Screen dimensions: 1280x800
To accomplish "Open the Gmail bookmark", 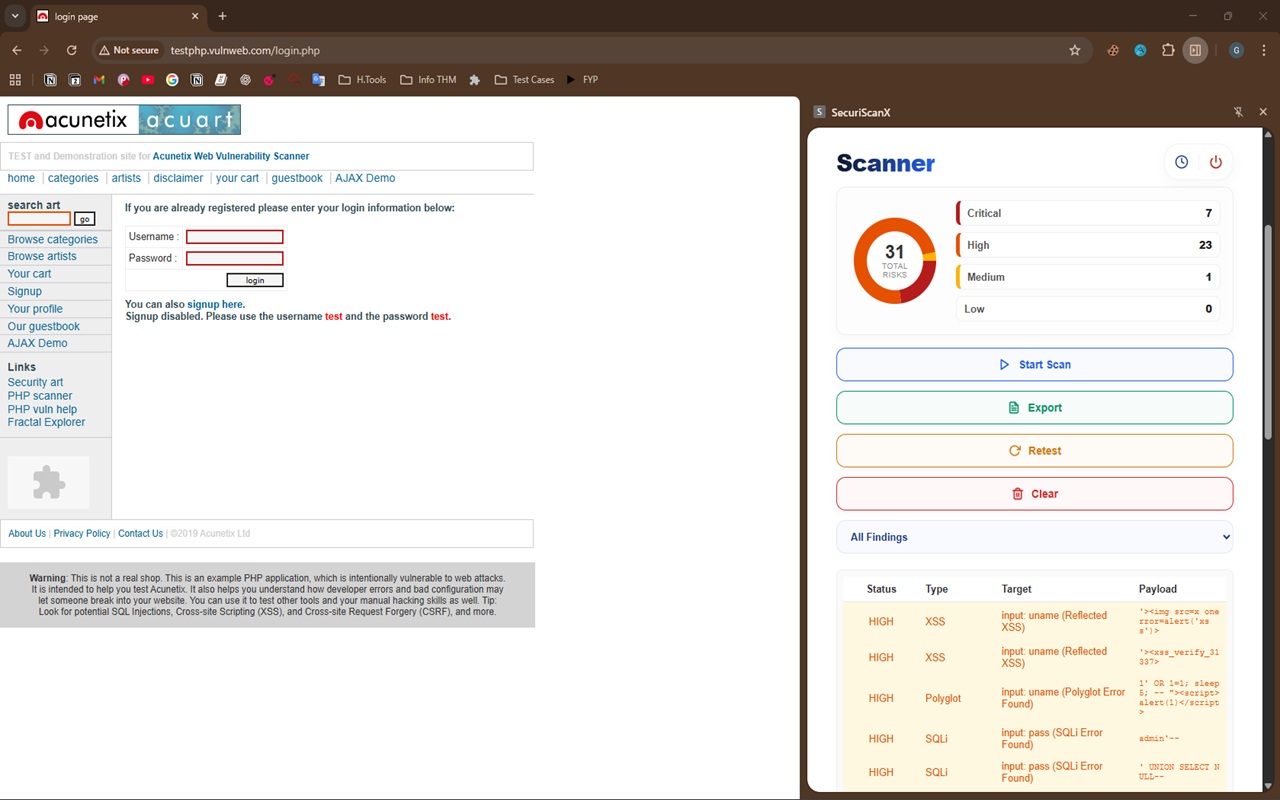I will (99, 80).
